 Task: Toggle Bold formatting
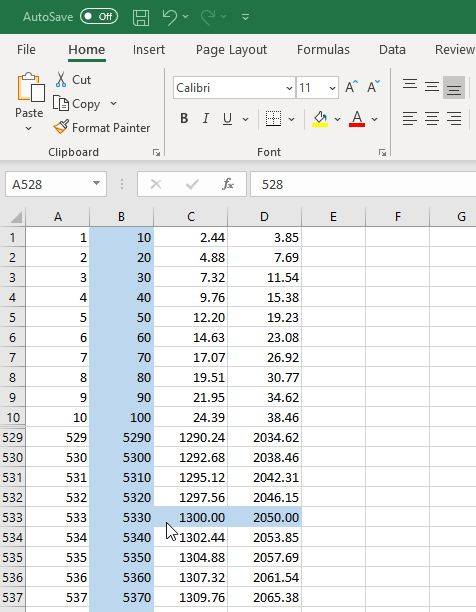(184, 119)
